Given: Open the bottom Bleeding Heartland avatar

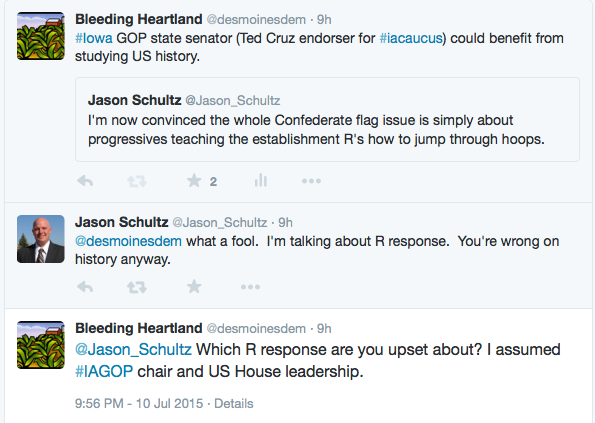Looking at the screenshot, I should coord(41,345).
